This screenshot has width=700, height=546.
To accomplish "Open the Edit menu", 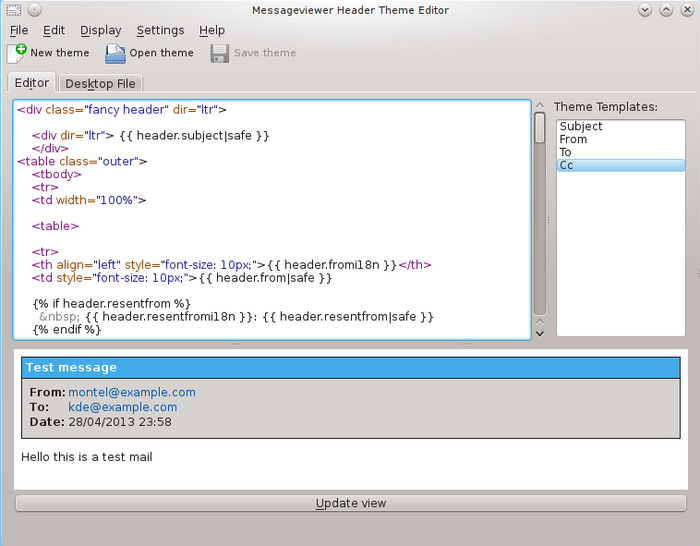I will (54, 31).
